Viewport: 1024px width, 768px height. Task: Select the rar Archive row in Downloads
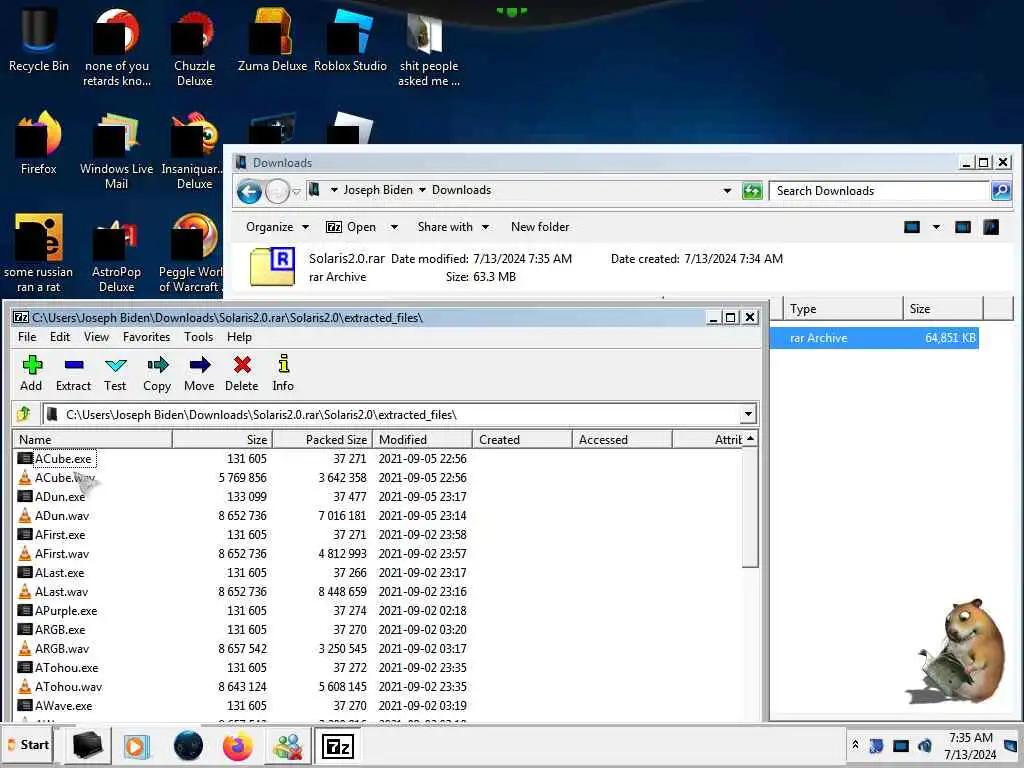point(874,338)
